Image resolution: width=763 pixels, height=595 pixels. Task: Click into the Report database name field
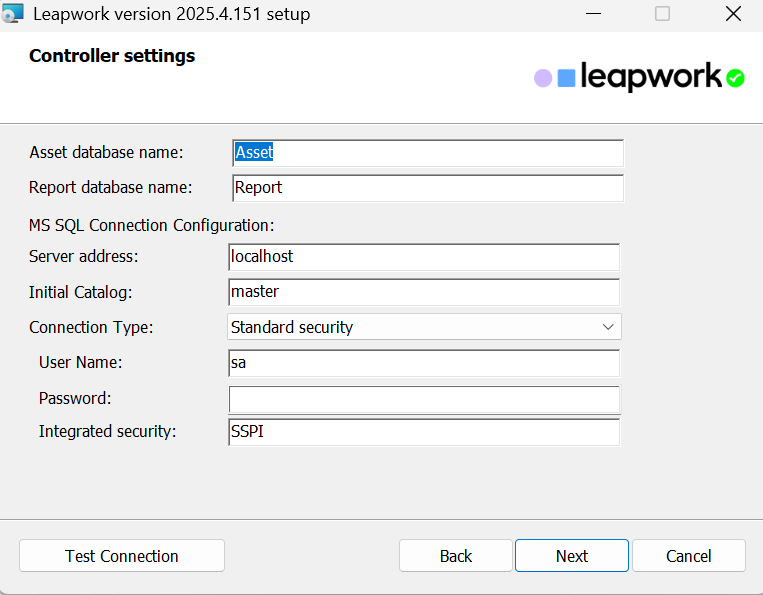427,188
